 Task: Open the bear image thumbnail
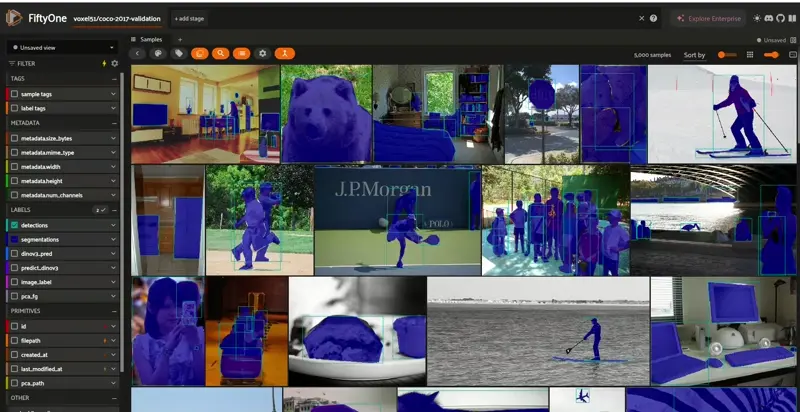[327, 114]
